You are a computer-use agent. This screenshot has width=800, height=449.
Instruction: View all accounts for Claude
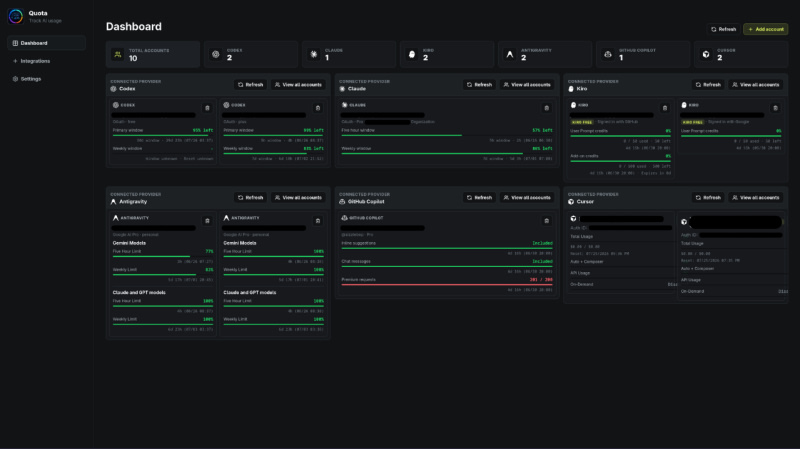click(527, 85)
